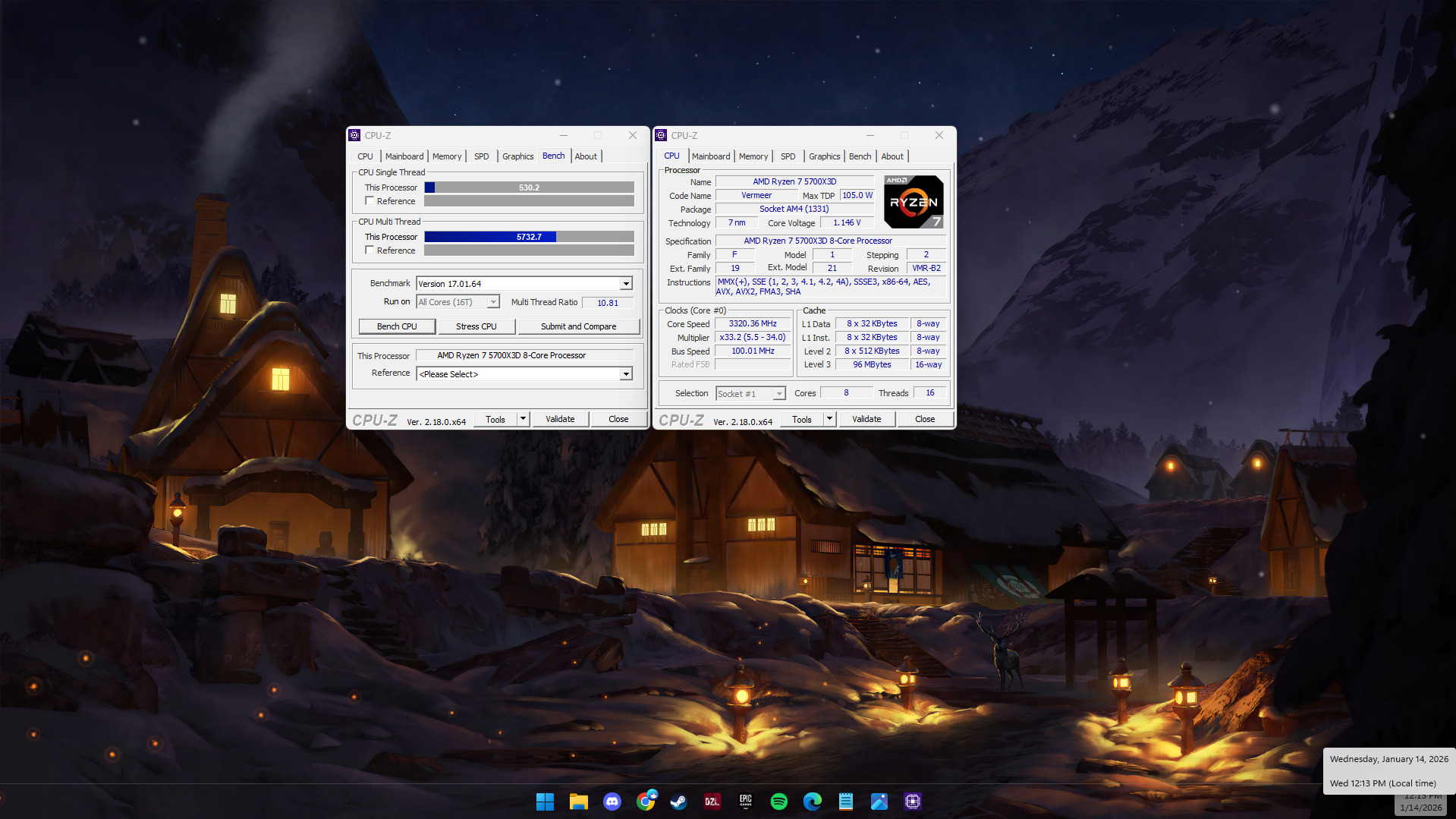Click the Close button in the processor-info window
Screen dimensions: 1456x819
925,419
